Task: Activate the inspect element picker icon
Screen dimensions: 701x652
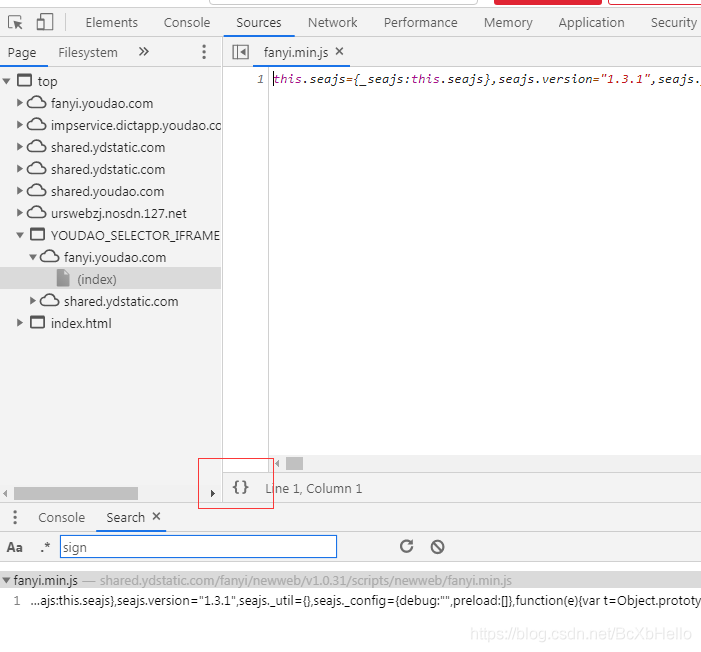Action: click(x=15, y=22)
